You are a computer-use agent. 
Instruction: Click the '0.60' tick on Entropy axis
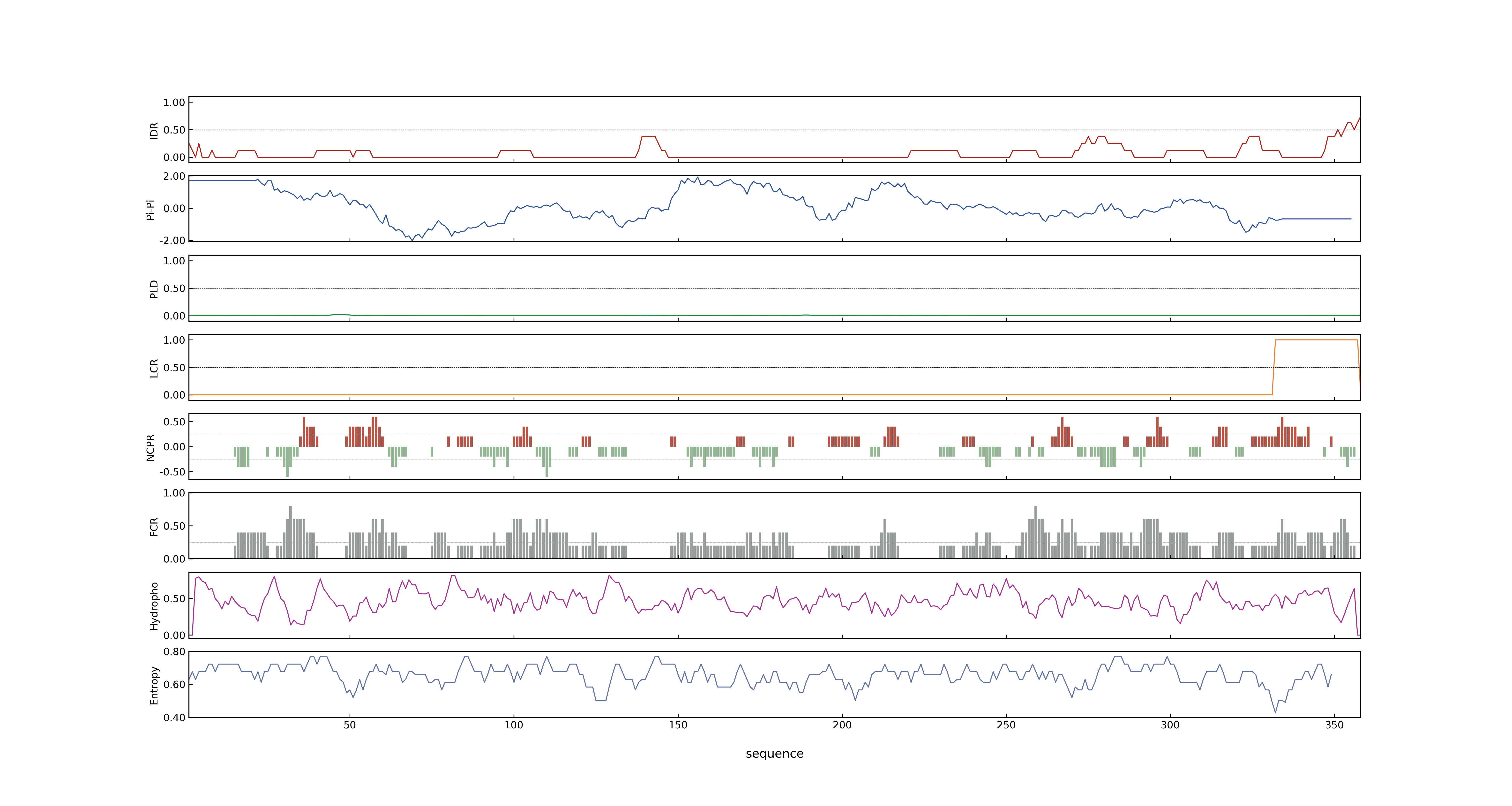click(x=174, y=685)
